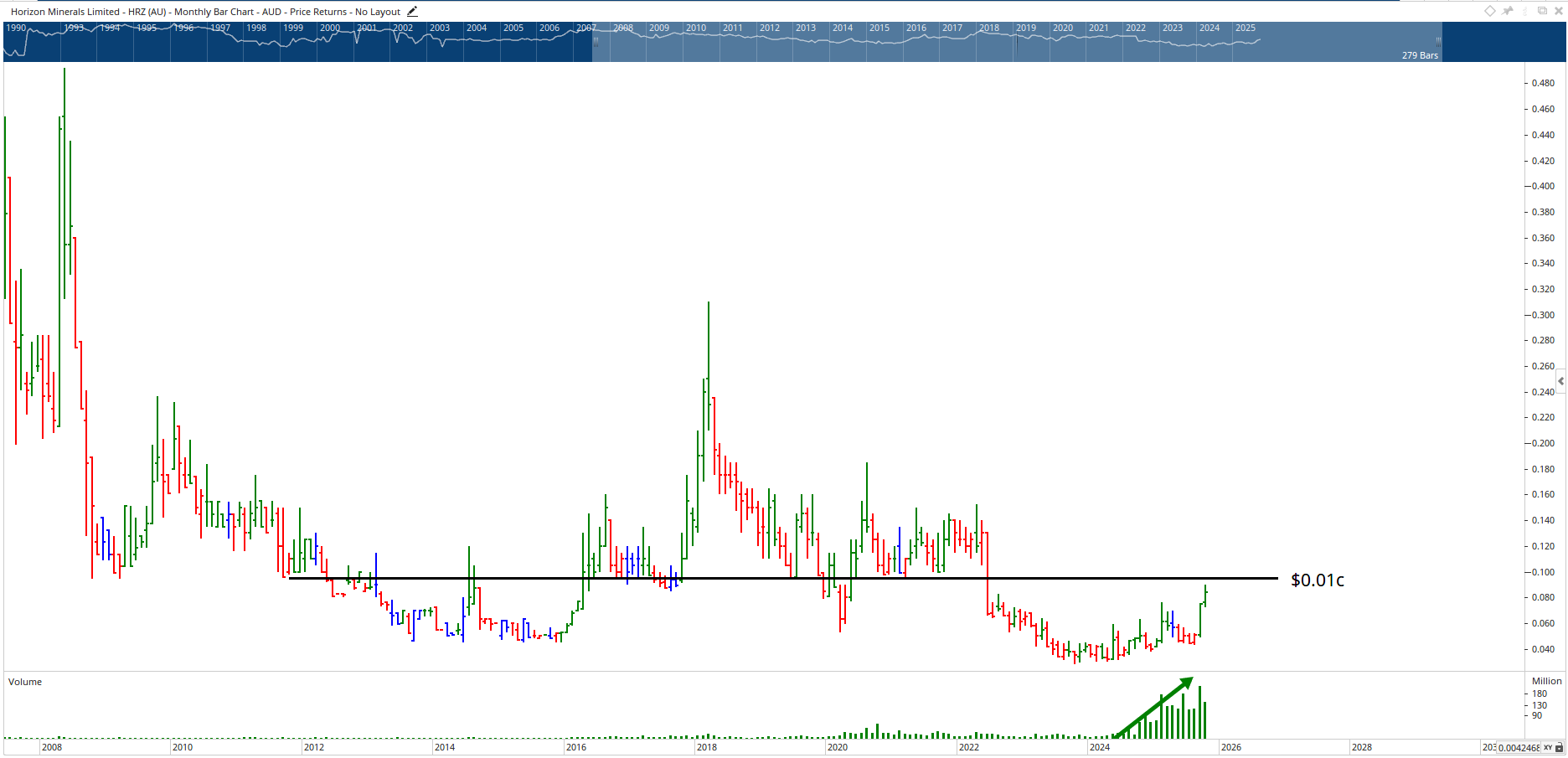
Task: Pin the chart window using the pushpin icon
Action: click(1508, 11)
